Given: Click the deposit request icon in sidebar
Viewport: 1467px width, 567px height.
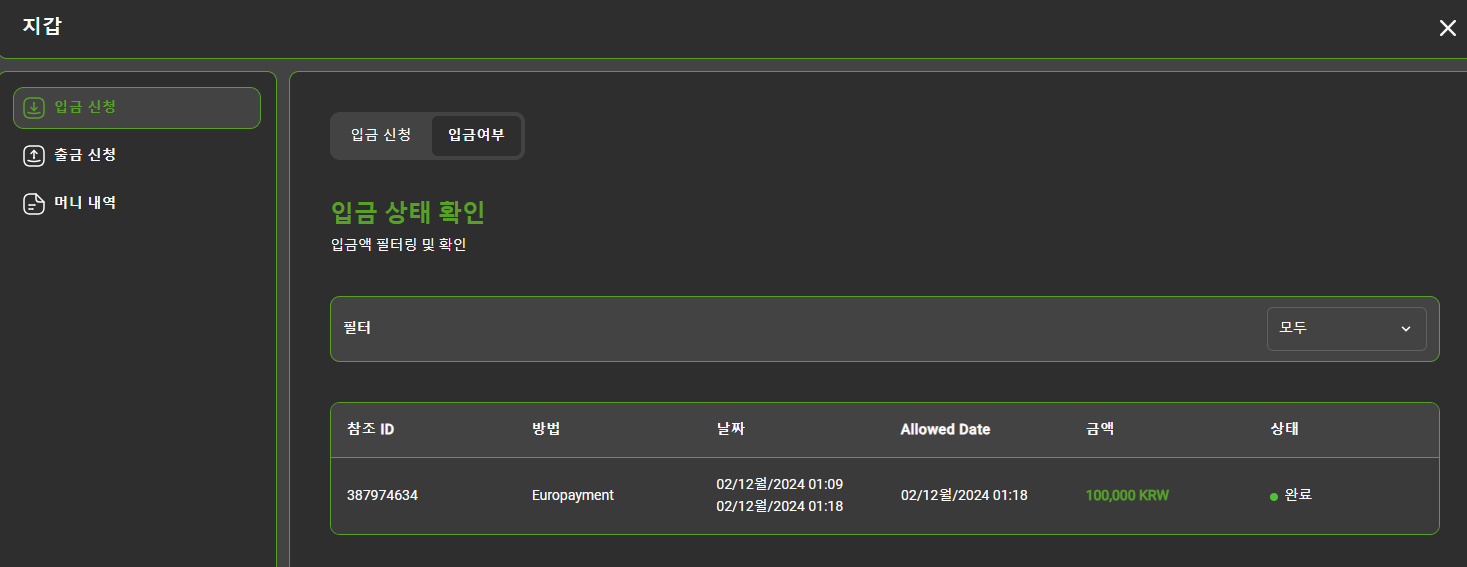Looking at the screenshot, I should (x=34, y=108).
